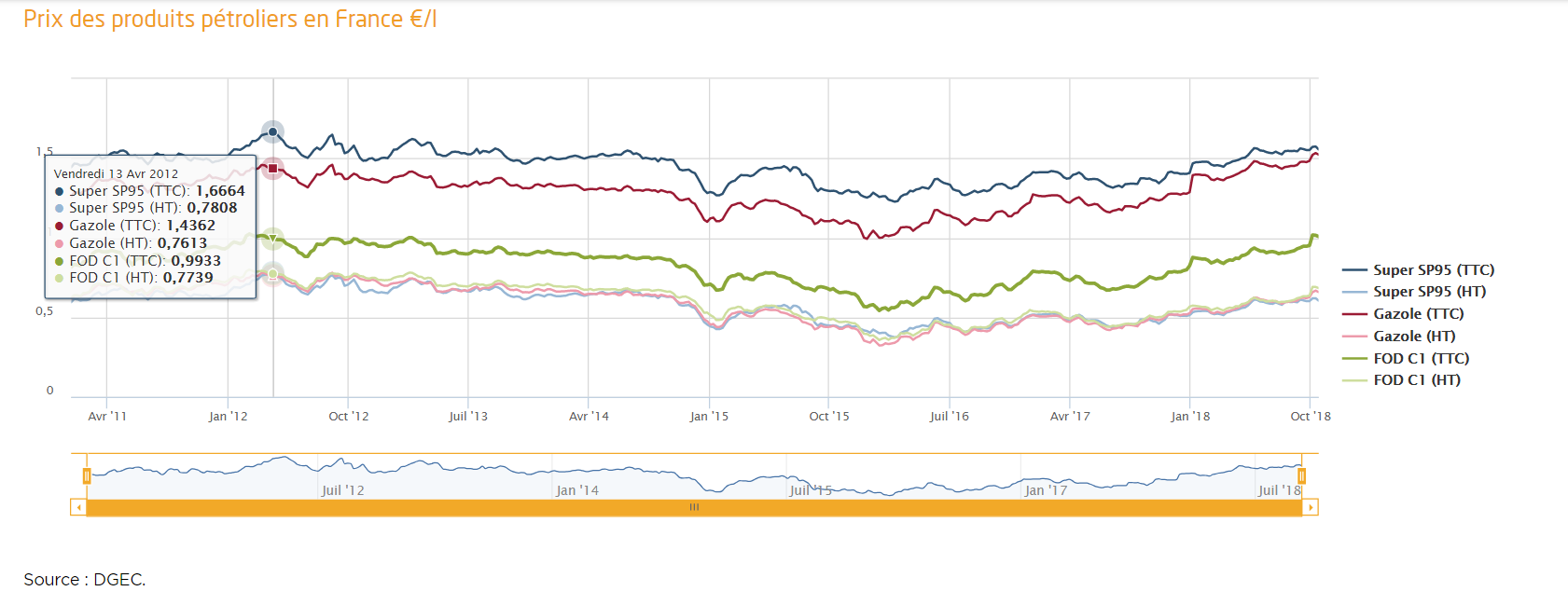1568x605 pixels.
Task: Toggle Gazole (TTC) series in the legend
Action: click(1418, 314)
